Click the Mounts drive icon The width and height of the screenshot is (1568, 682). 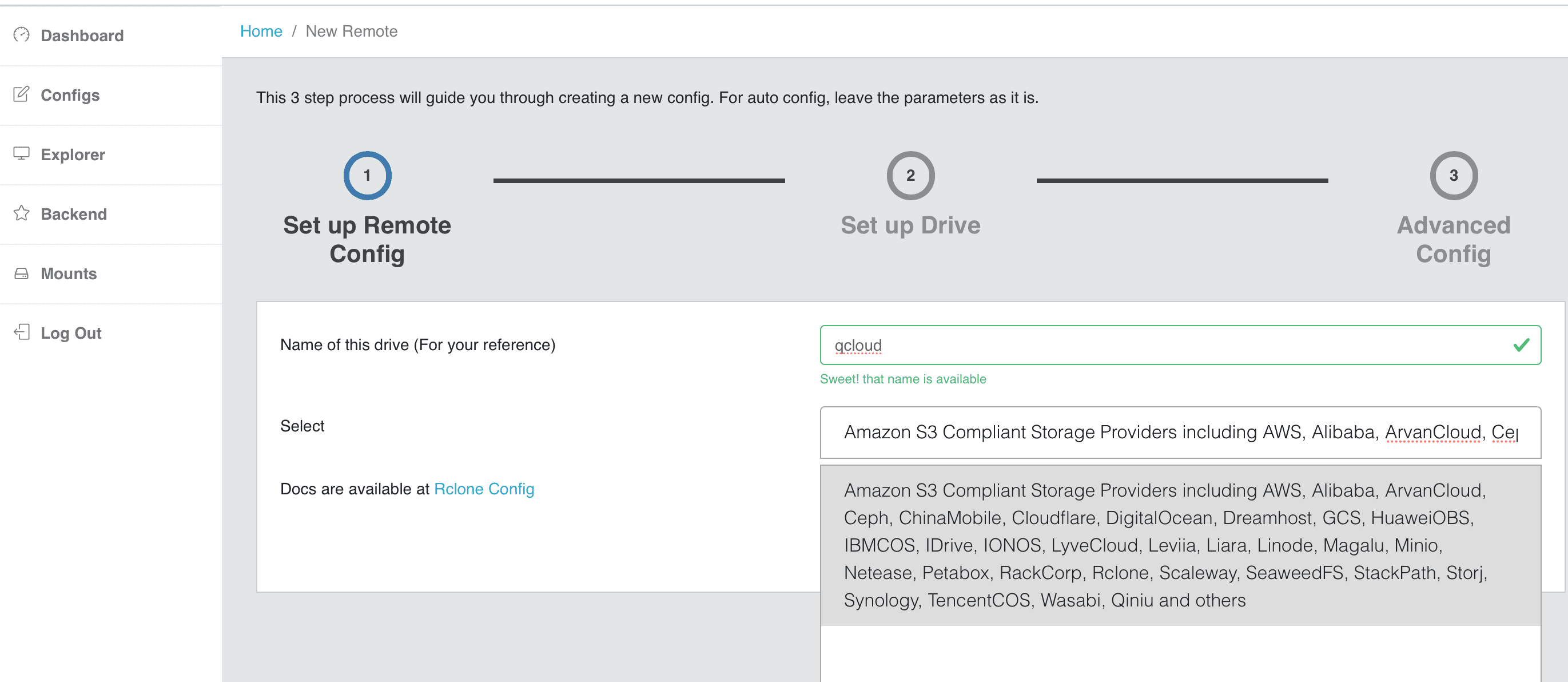tap(21, 273)
